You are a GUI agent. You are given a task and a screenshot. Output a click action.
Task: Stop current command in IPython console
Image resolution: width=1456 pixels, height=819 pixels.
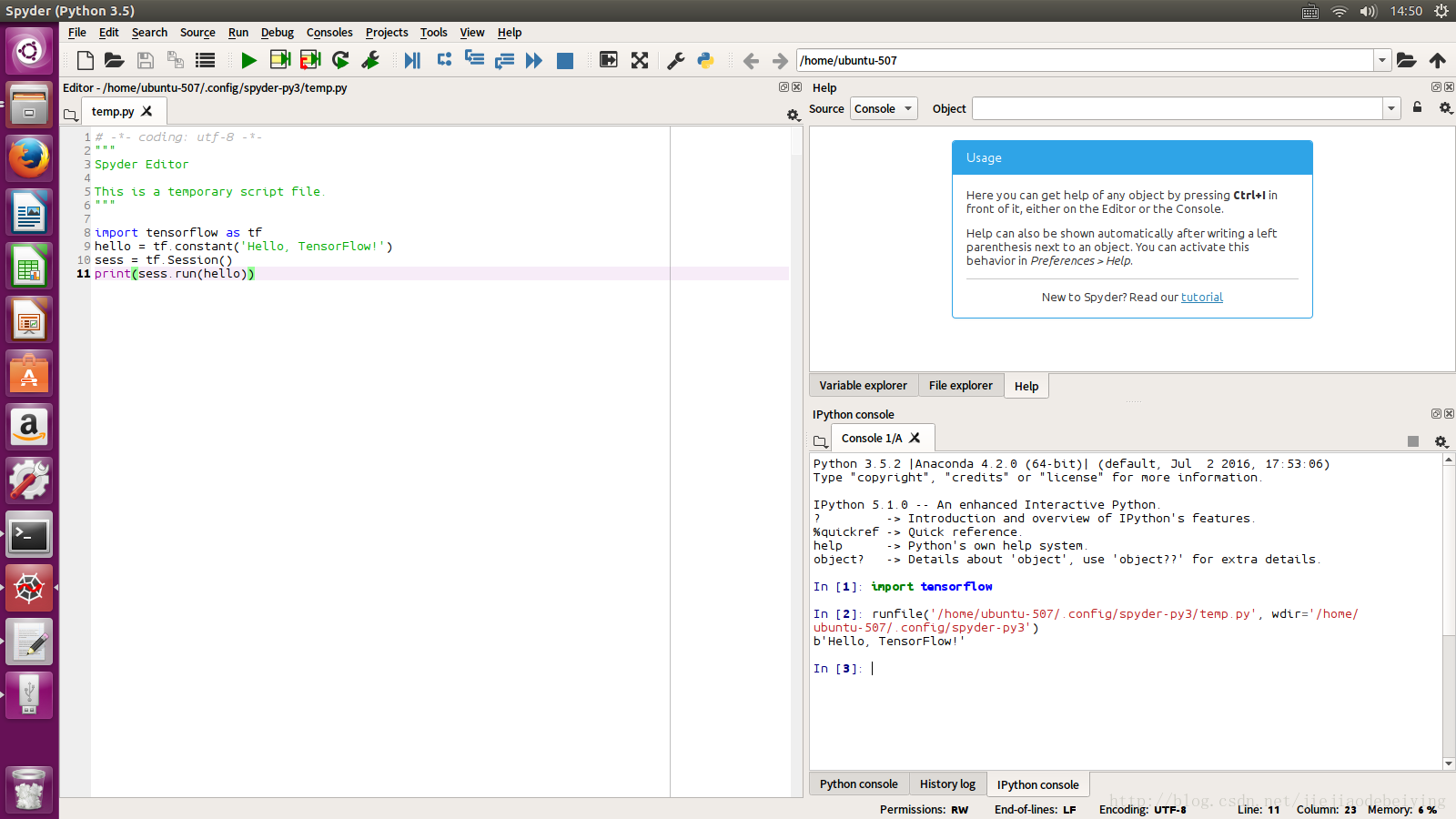1413,441
